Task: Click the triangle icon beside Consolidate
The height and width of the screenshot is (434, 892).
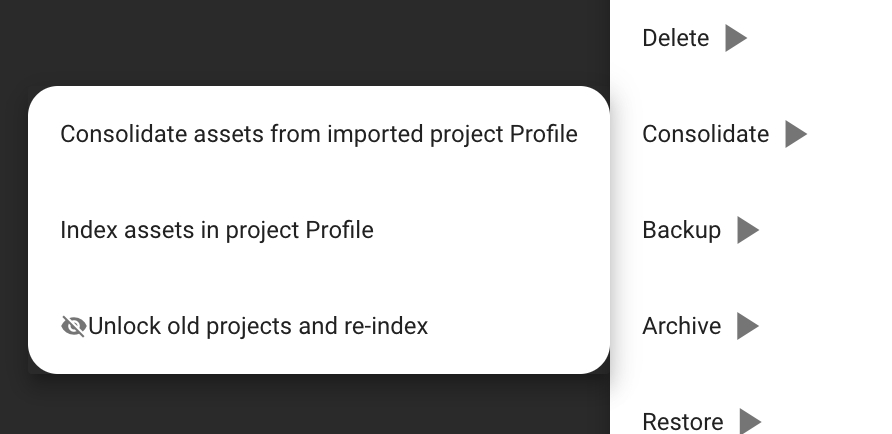Action: 796,134
